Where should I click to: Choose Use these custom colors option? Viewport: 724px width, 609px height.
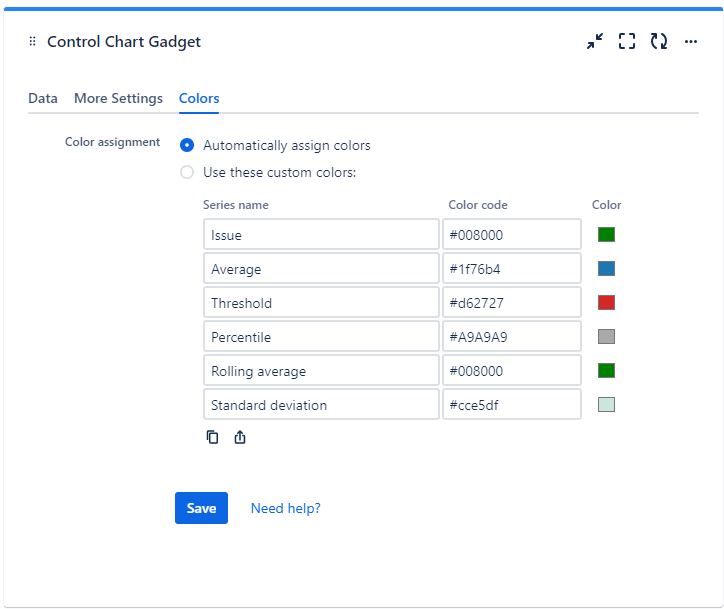click(x=187, y=172)
